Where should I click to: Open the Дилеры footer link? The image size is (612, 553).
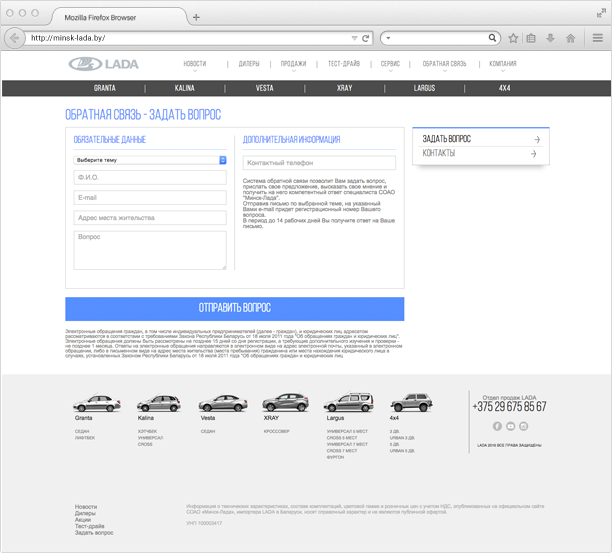(85, 513)
